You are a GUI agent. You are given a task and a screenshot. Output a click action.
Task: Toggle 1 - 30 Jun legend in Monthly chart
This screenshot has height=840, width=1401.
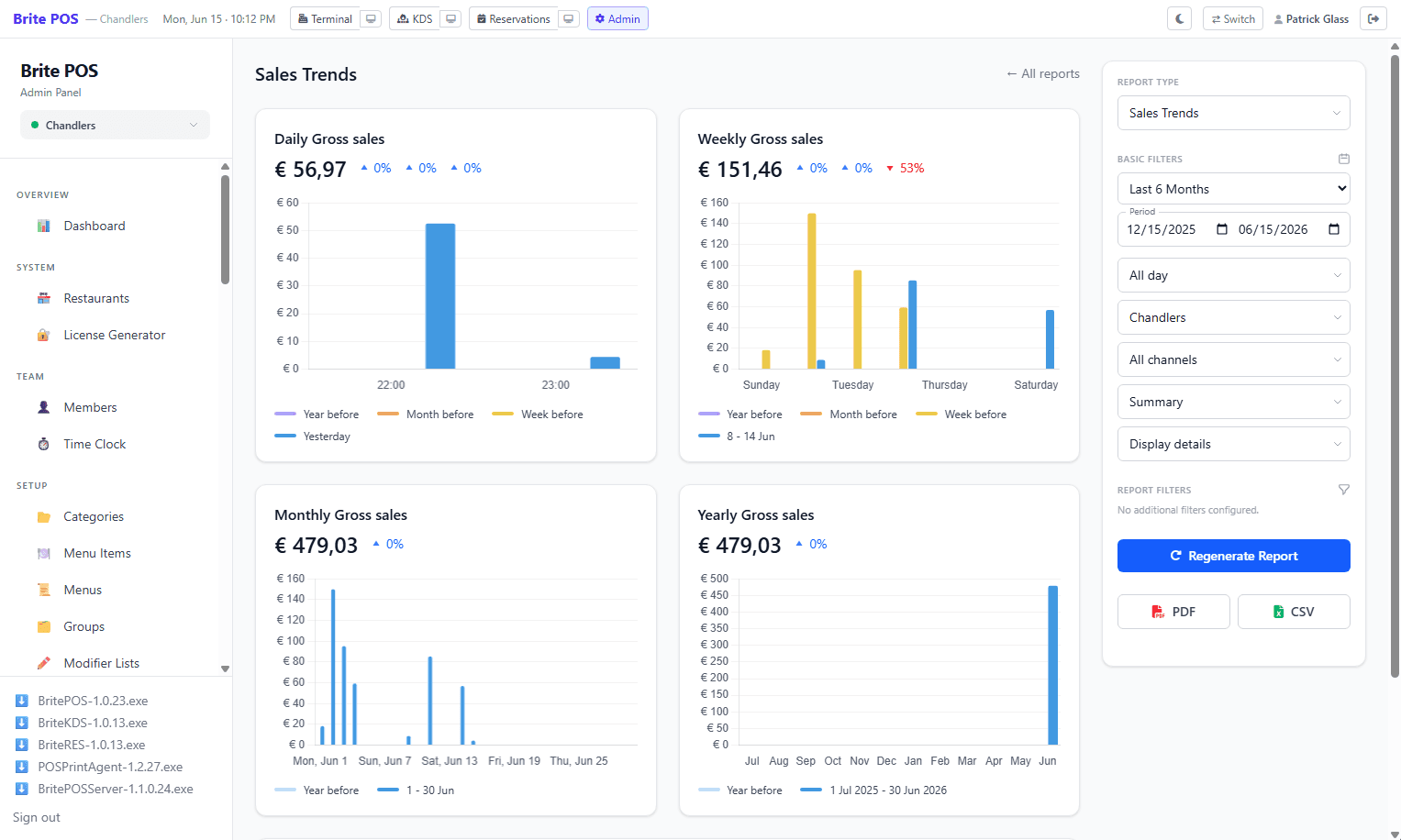coord(416,790)
